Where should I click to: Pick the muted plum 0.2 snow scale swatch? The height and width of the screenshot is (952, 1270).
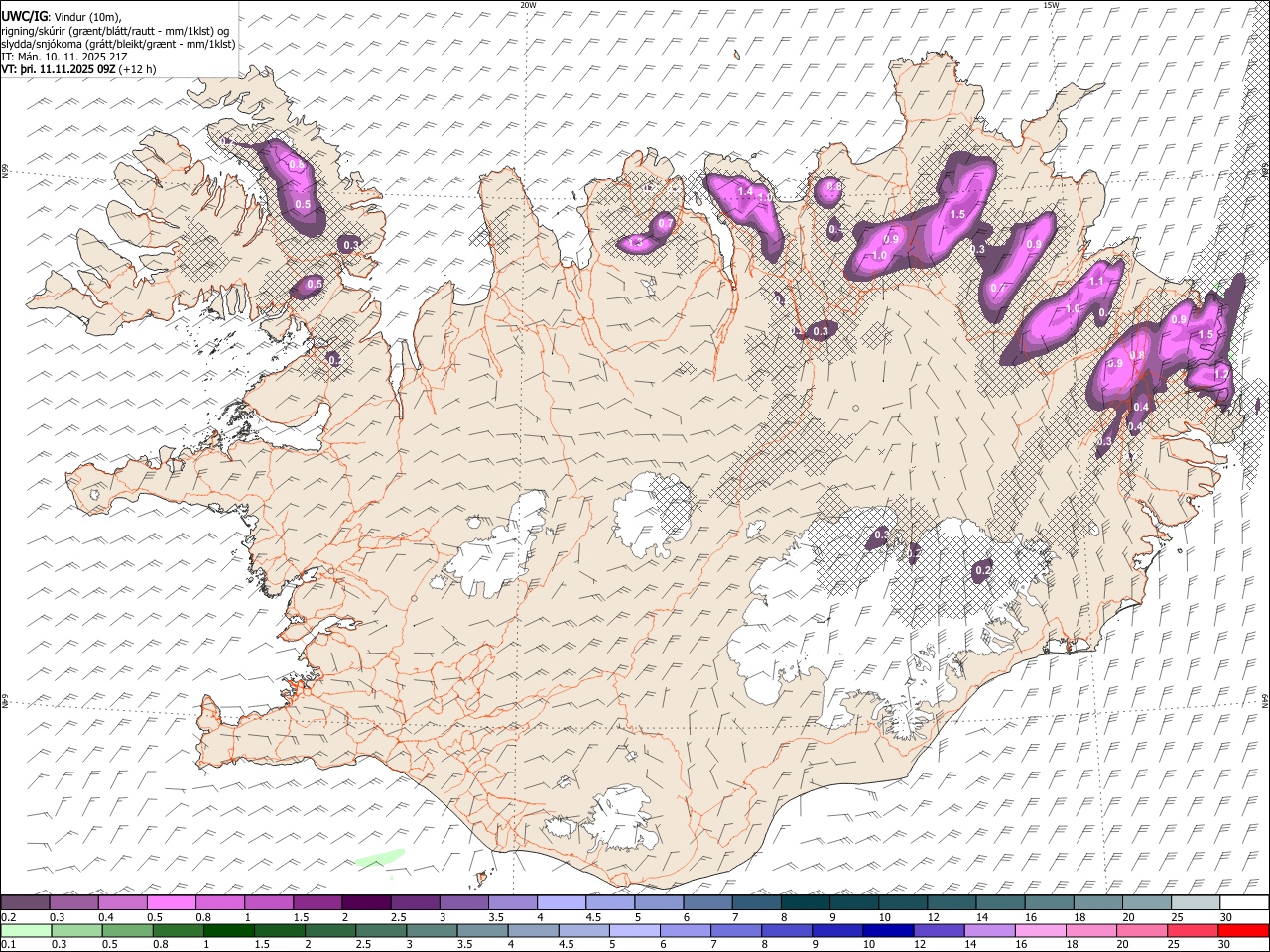[x=25, y=902]
